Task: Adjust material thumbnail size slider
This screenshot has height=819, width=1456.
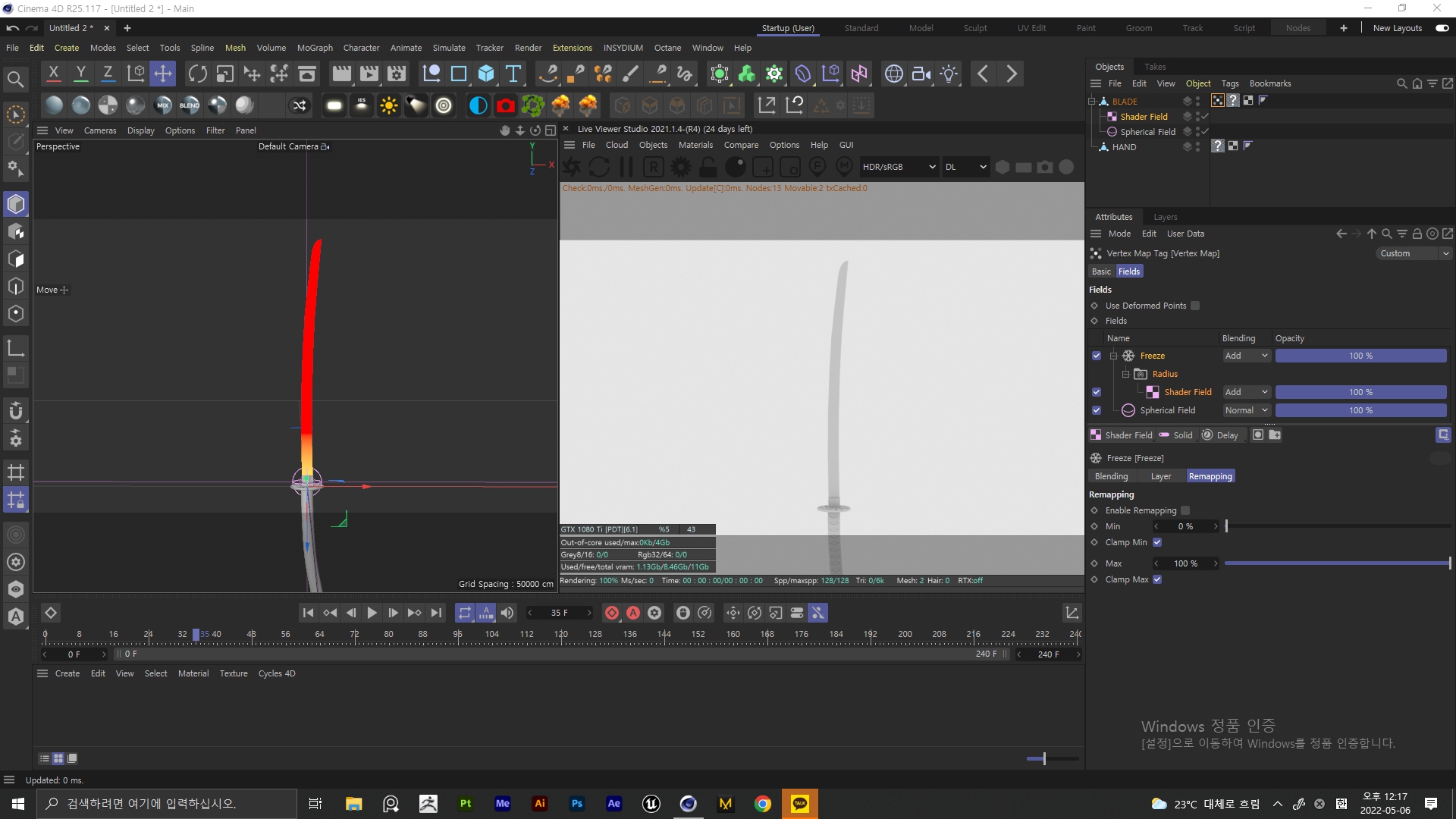Action: click(1052, 758)
